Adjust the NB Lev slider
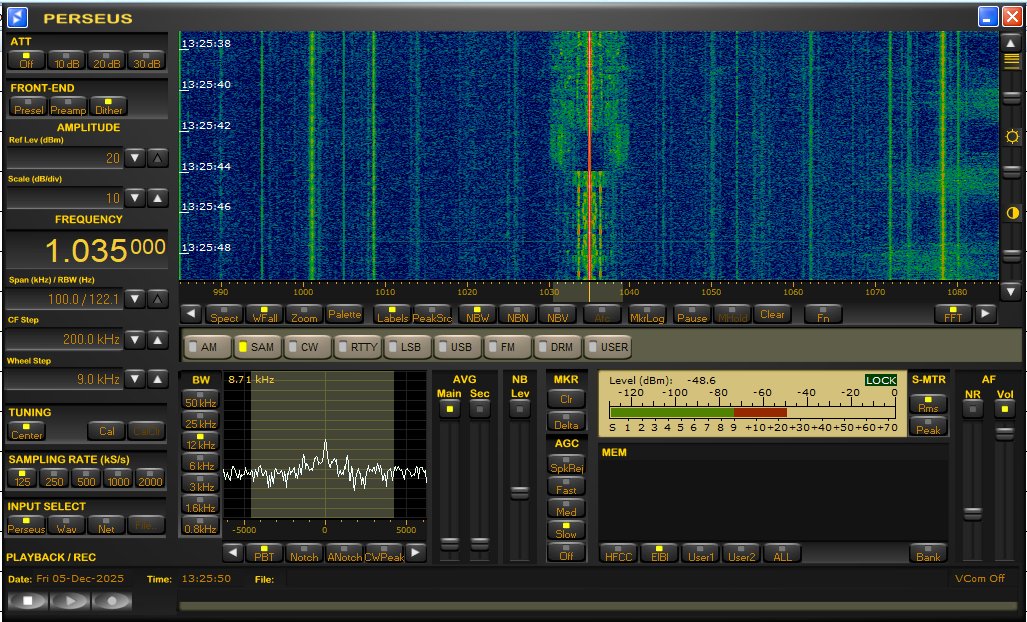Viewport: 1027px width, 622px height. (519, 492)
